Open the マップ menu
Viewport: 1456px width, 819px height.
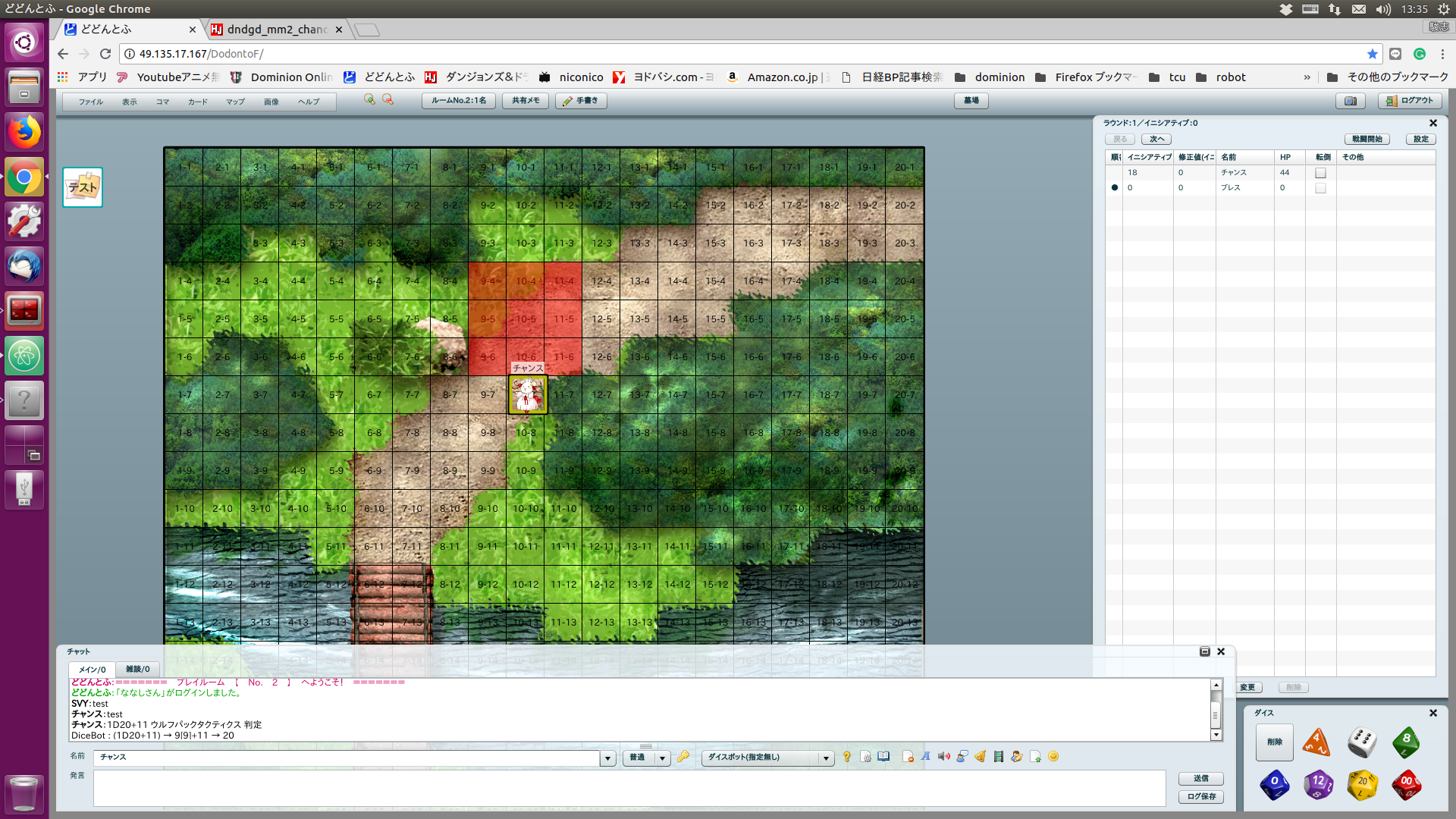[x=235, y=102]
